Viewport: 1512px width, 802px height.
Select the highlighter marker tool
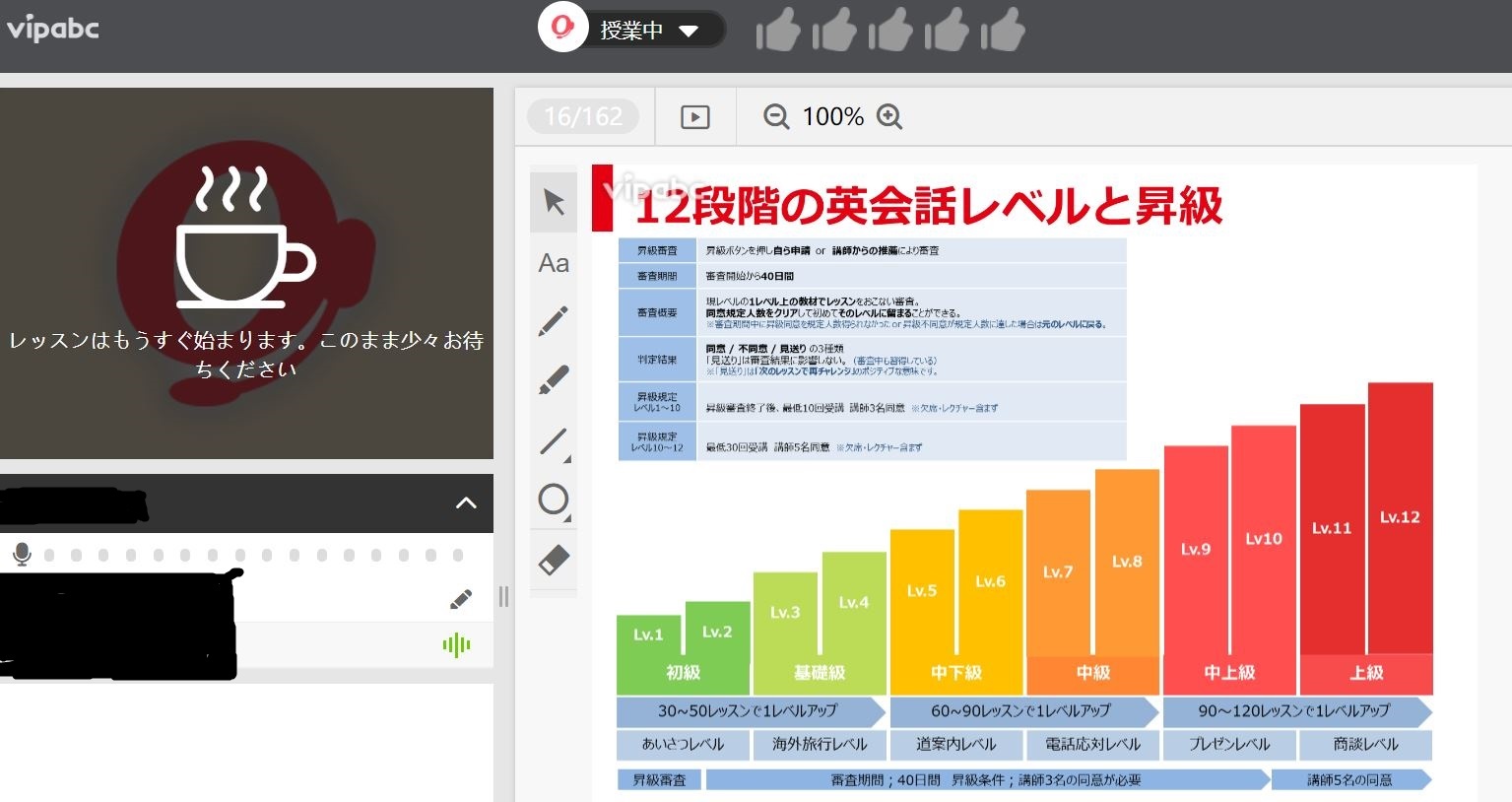coord(554,379)
